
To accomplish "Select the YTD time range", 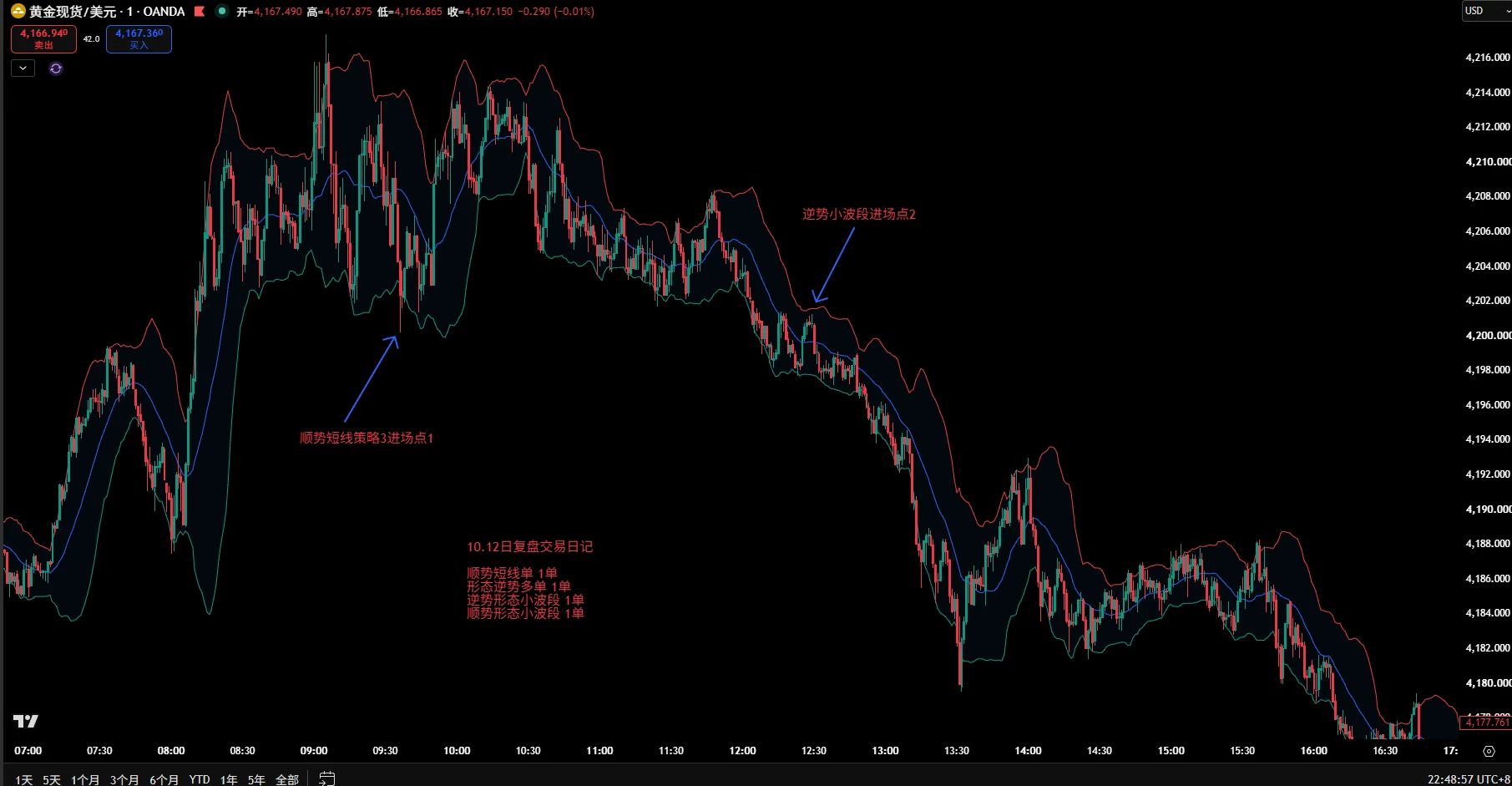I will coord(200,779).
